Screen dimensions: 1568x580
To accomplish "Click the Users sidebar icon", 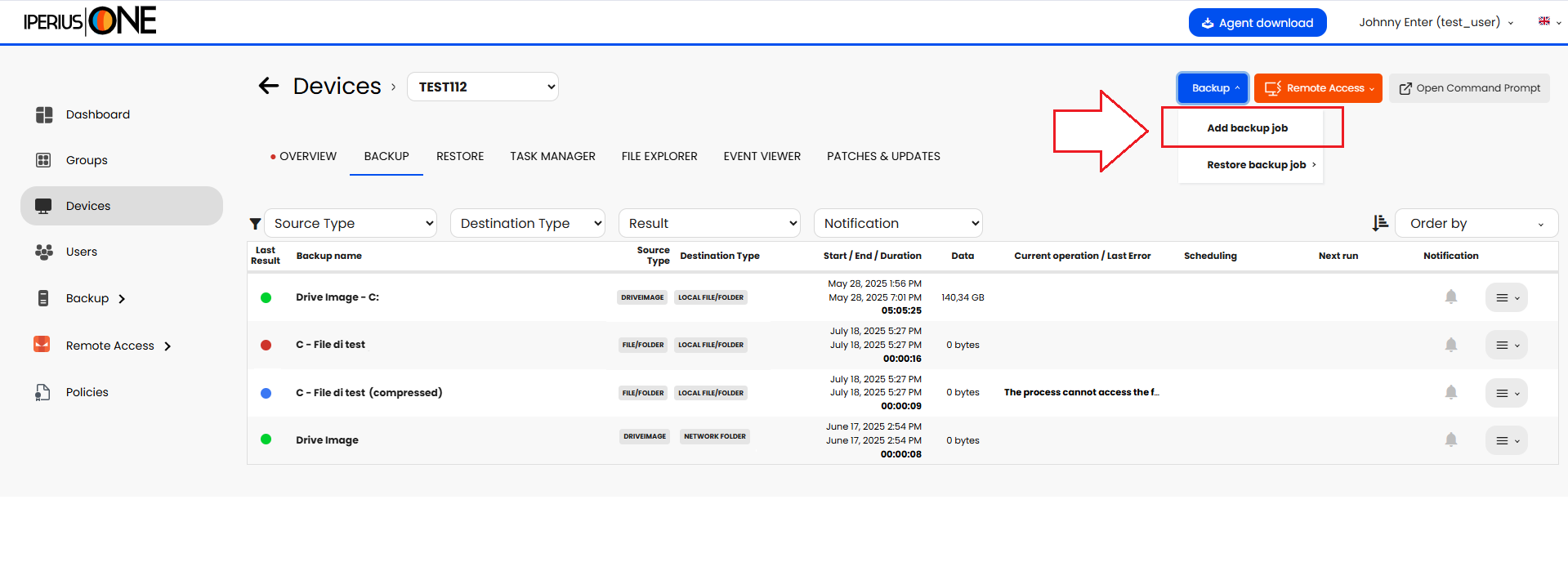I will pos(44,252).
